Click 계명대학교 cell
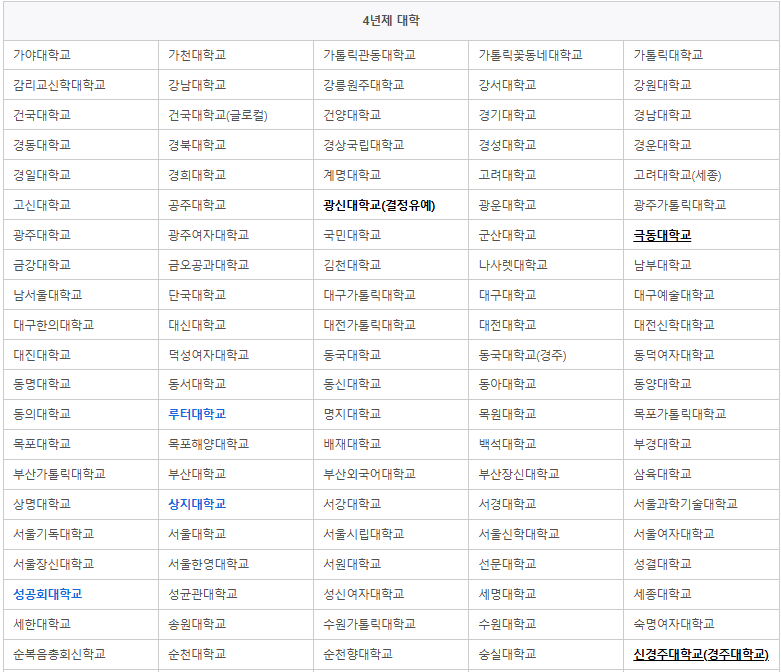This screenshot has height=672, width=781. pyautogui.click(x=391, y=174)
